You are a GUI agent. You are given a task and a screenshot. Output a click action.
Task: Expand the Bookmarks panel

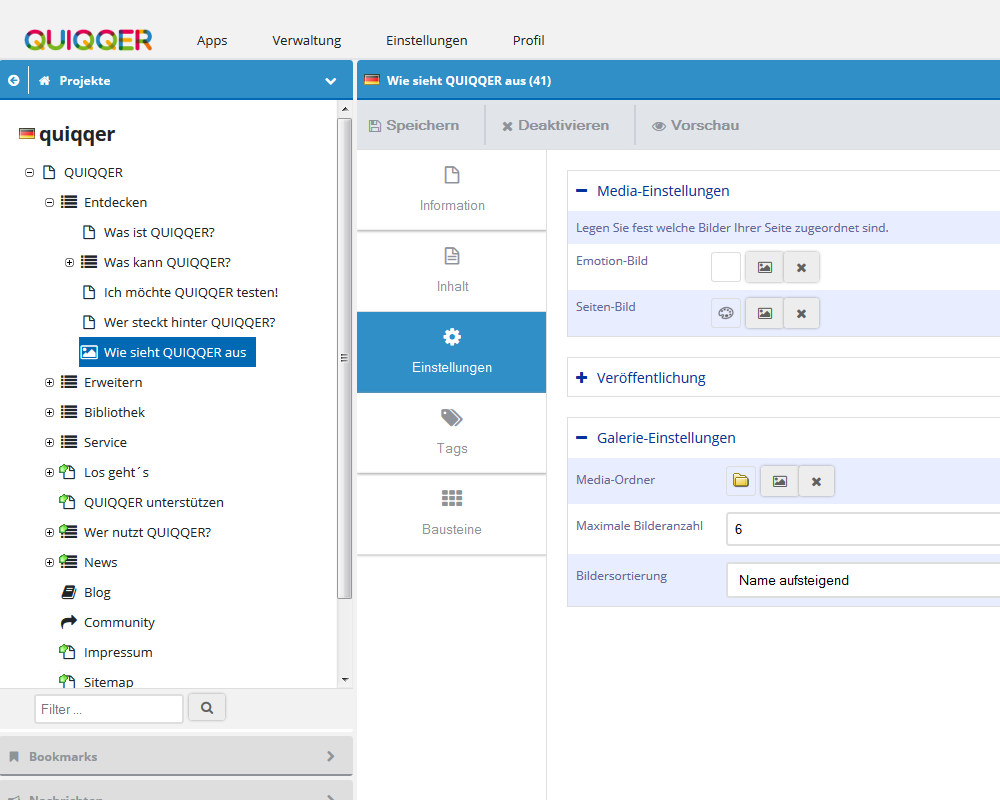(176, 756)
